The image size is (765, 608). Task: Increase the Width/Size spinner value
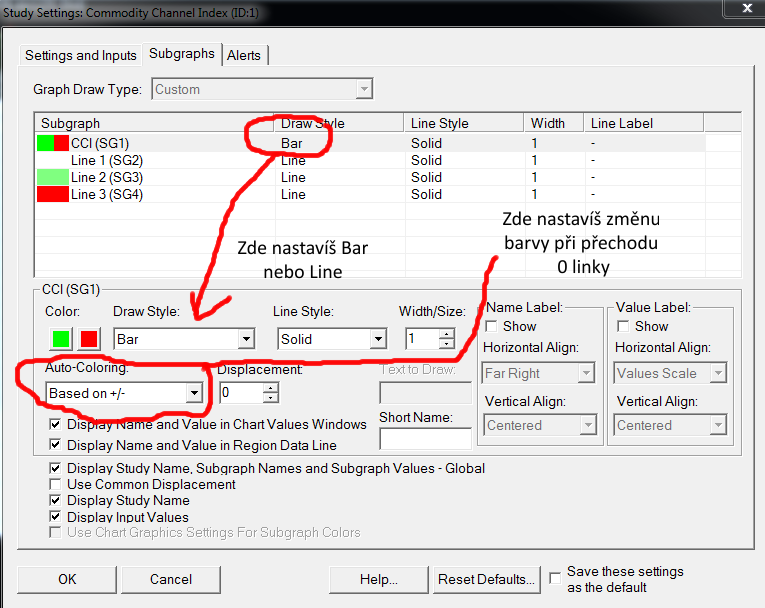pyautogui.click(x=447, y=333)
